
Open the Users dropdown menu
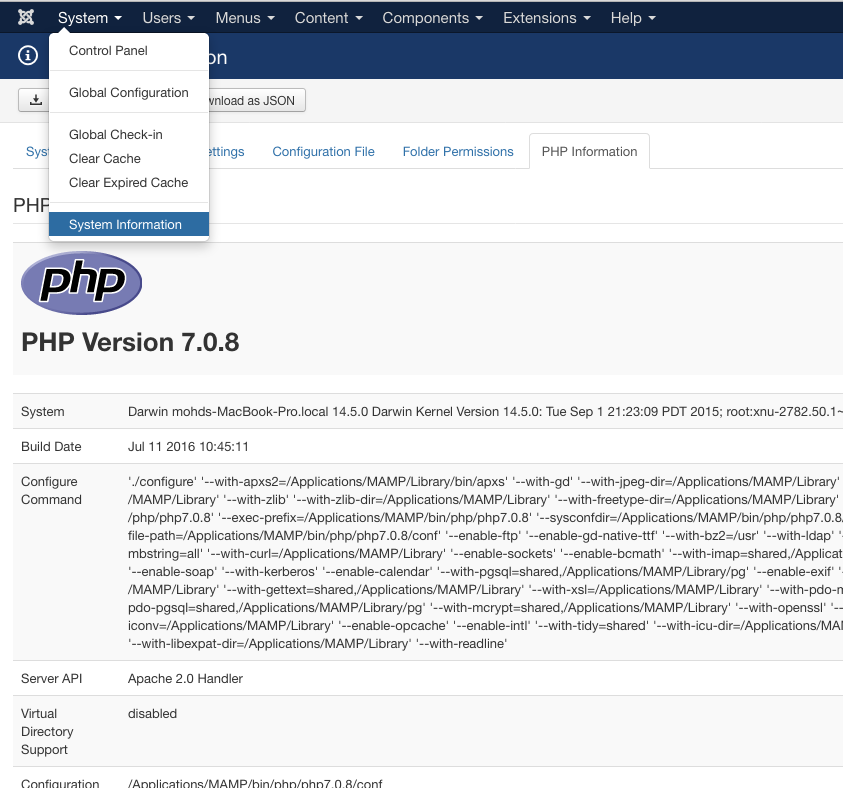(168, 18)
